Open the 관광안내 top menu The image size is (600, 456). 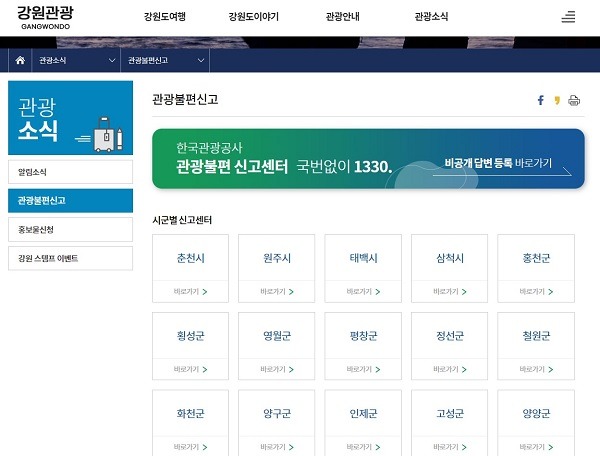click(343, 18)
